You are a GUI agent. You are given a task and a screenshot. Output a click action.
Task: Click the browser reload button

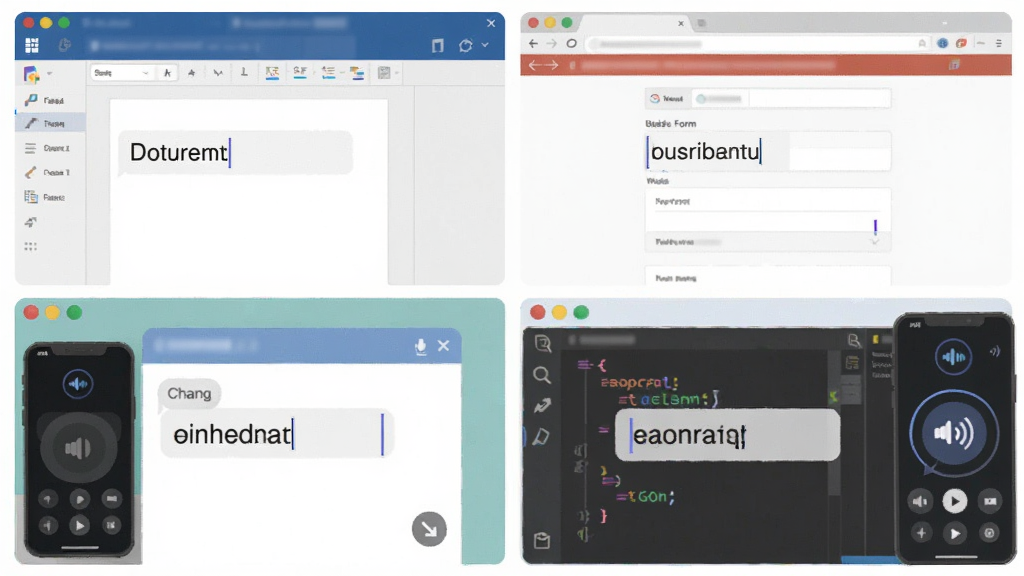[x=571, y=44]
